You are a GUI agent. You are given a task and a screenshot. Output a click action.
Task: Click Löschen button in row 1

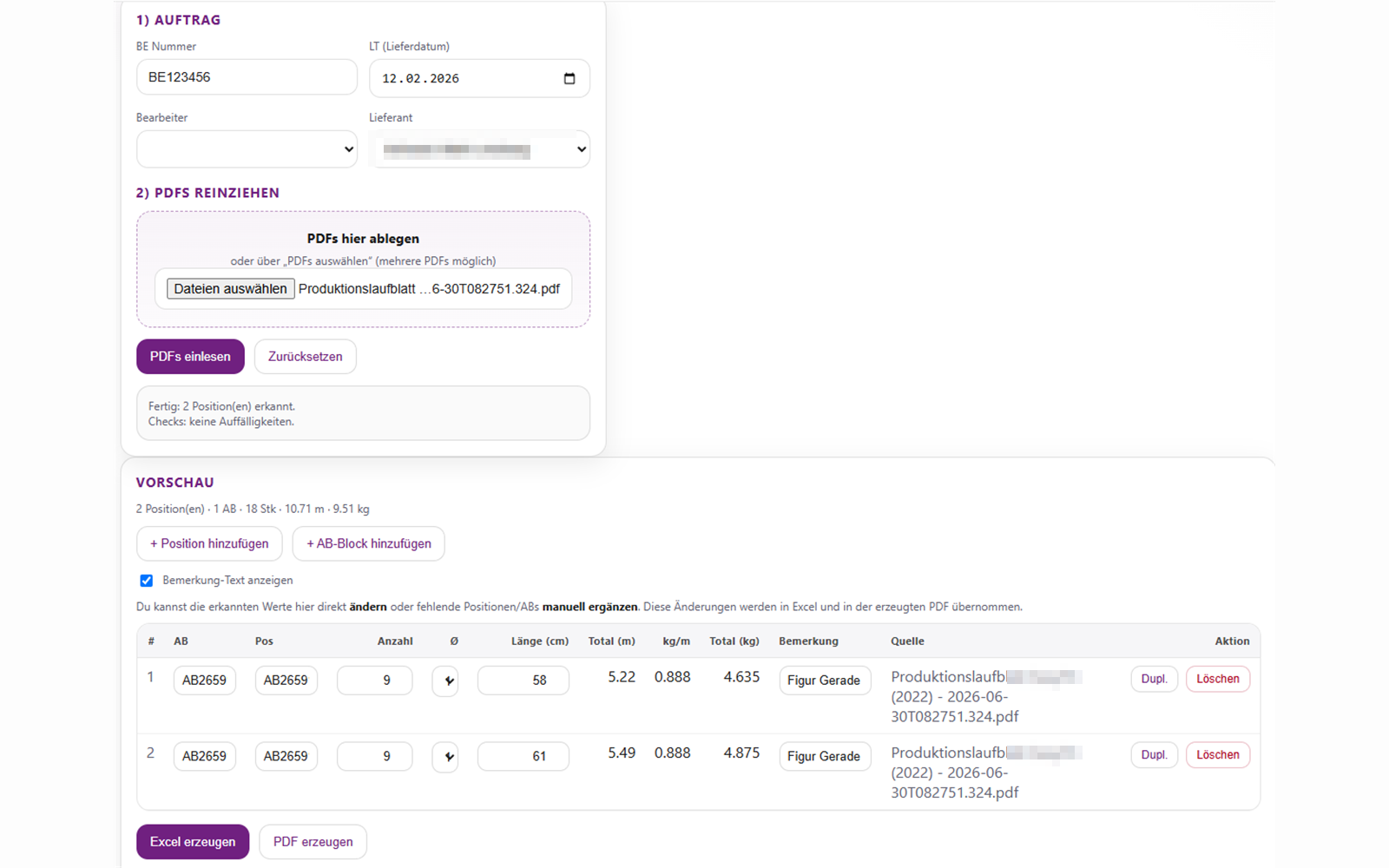coord(1218,679)
